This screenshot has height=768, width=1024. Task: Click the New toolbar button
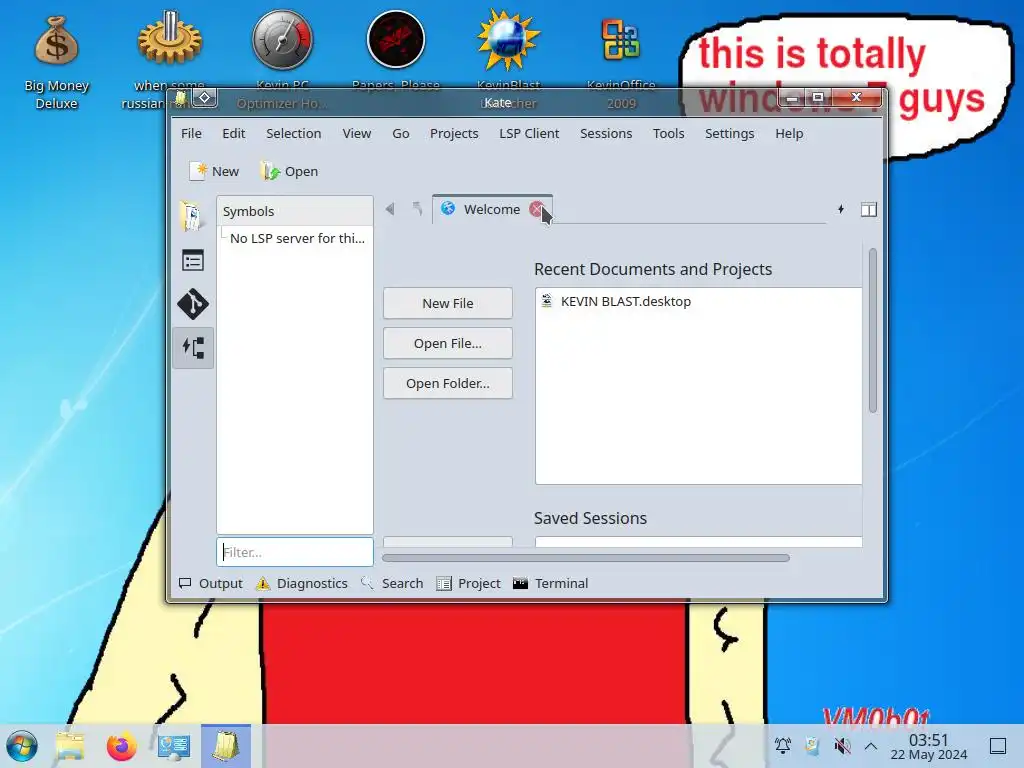[214, 171]
